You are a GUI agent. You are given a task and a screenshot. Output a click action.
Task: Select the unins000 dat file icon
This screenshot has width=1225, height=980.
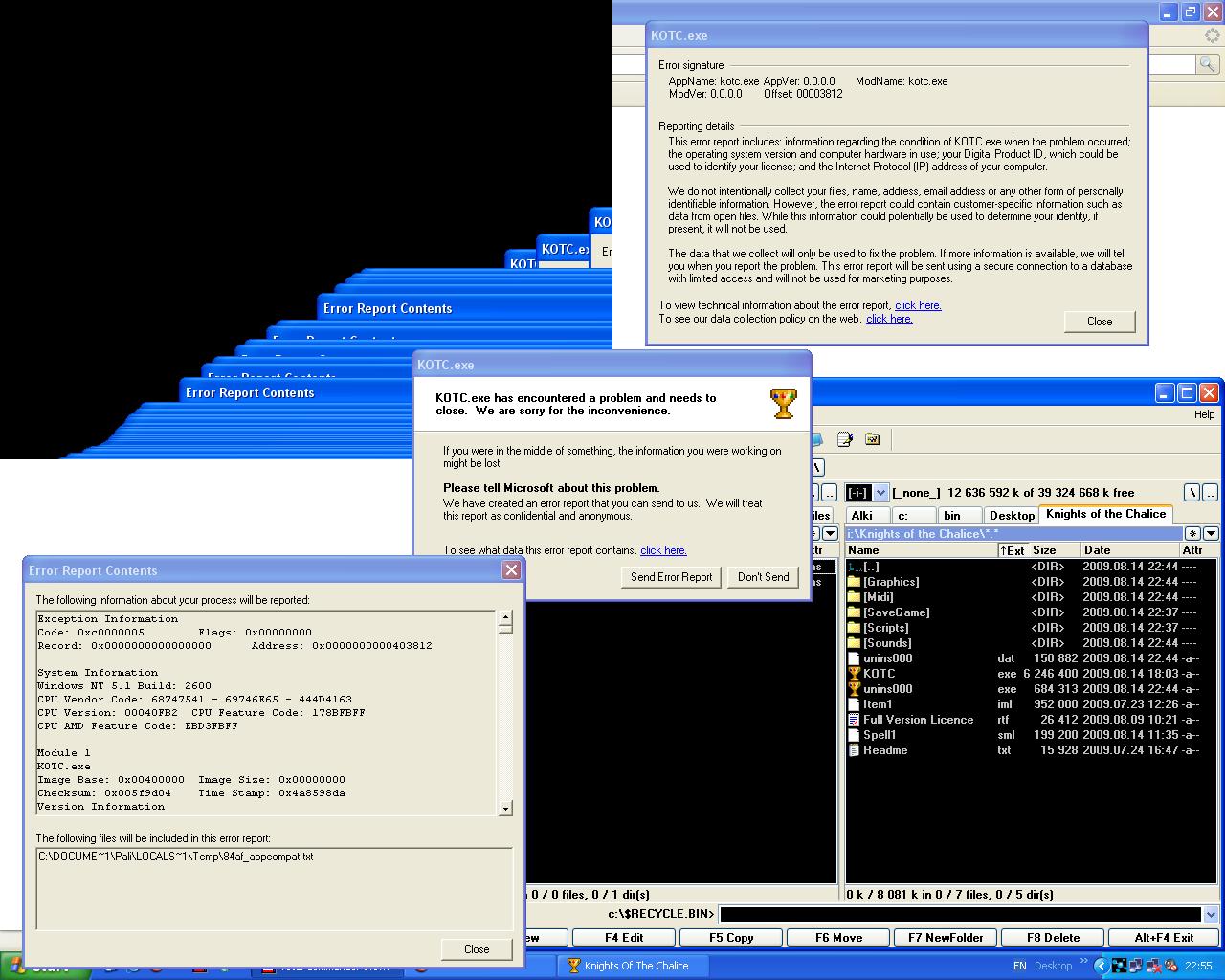pyautogui.click(x=855, y=658)
